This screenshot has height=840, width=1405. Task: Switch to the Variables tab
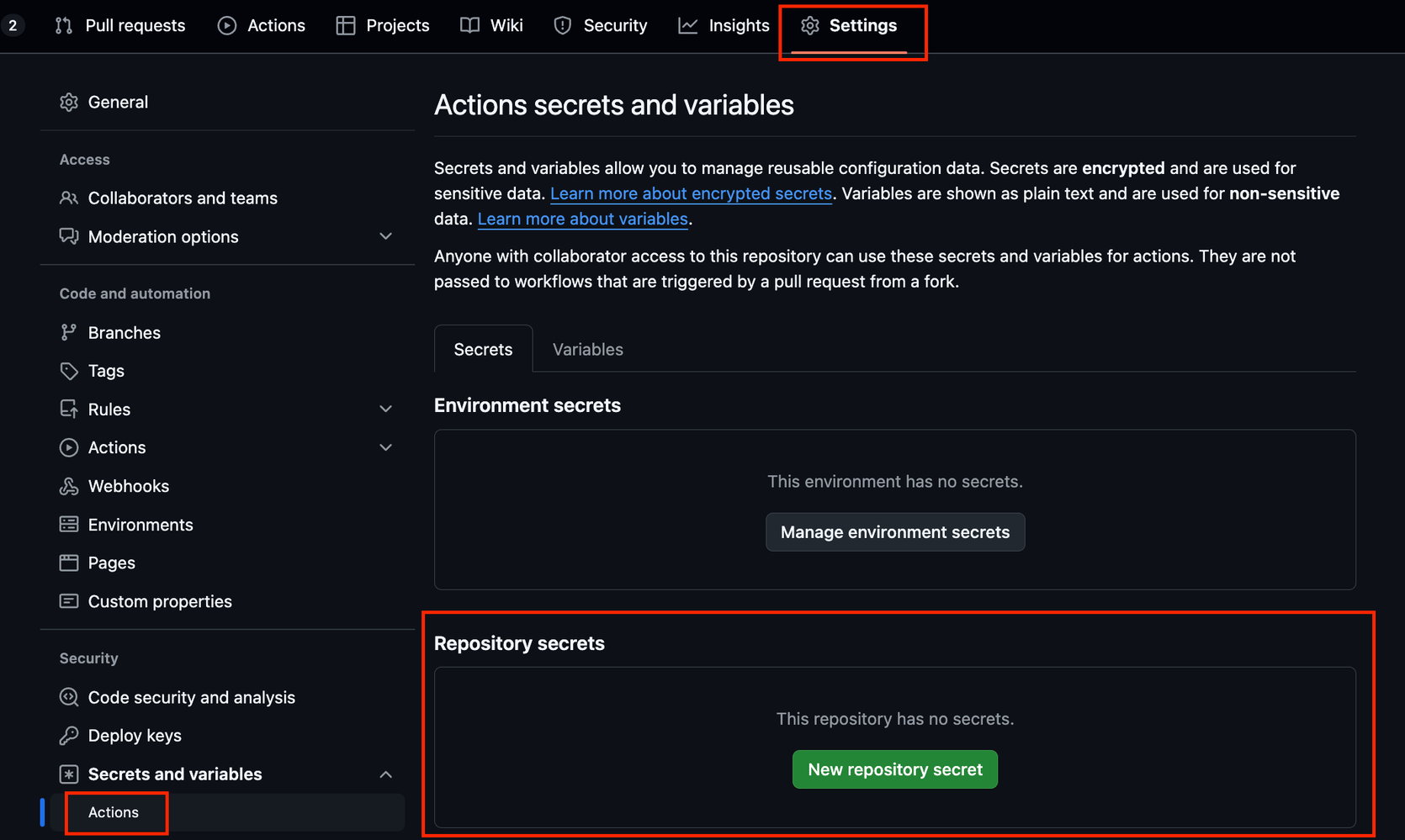pyautogui.click(x=587, y=349)
